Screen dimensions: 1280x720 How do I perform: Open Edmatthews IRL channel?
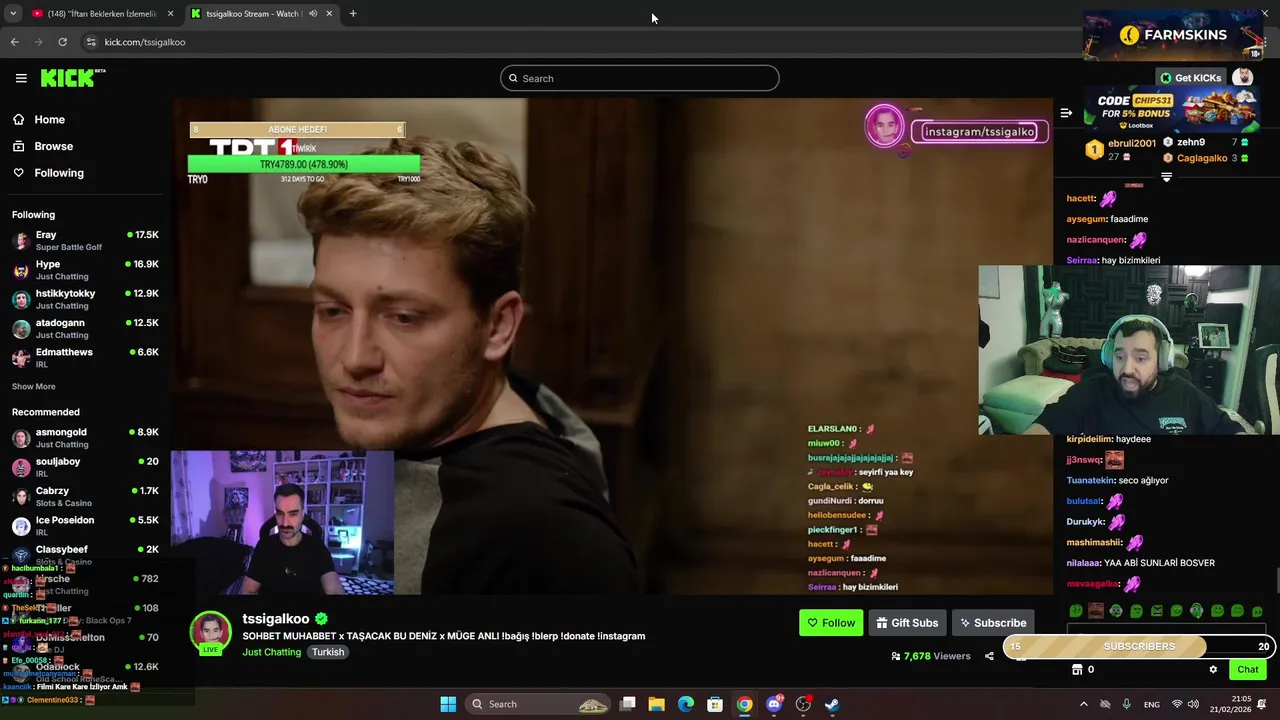pos(85,357)
